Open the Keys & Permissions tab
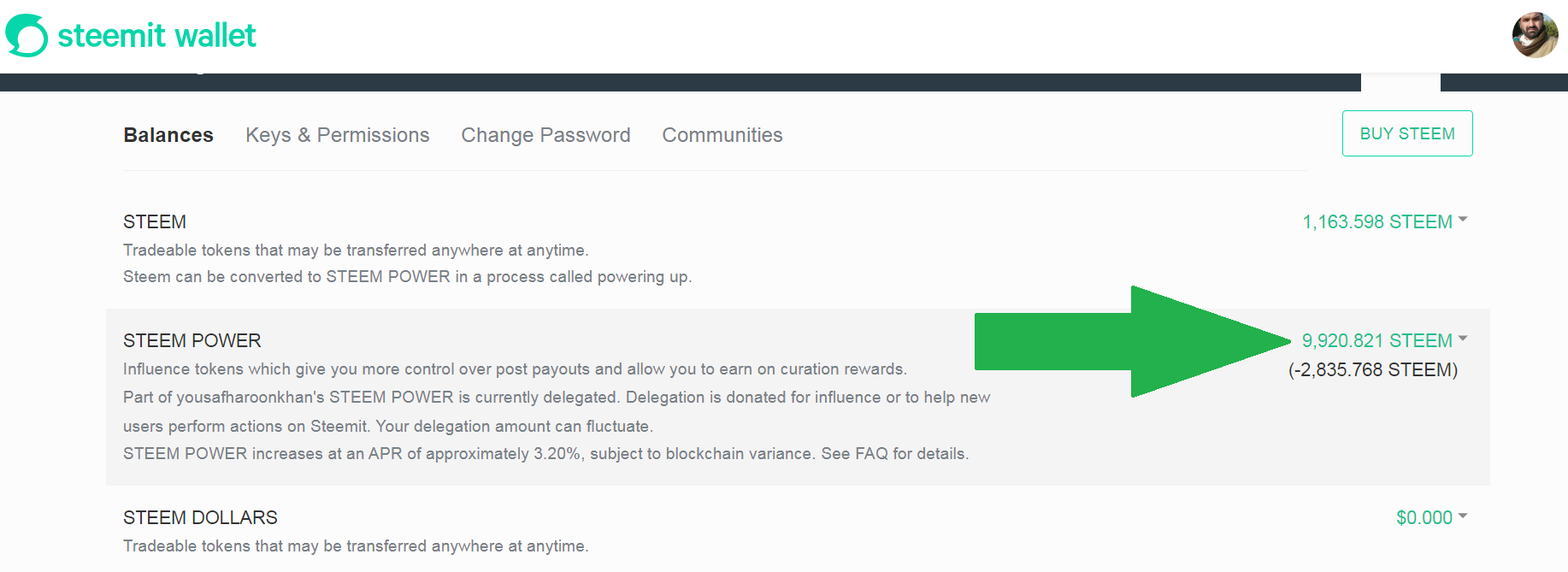 click(338, 135)
